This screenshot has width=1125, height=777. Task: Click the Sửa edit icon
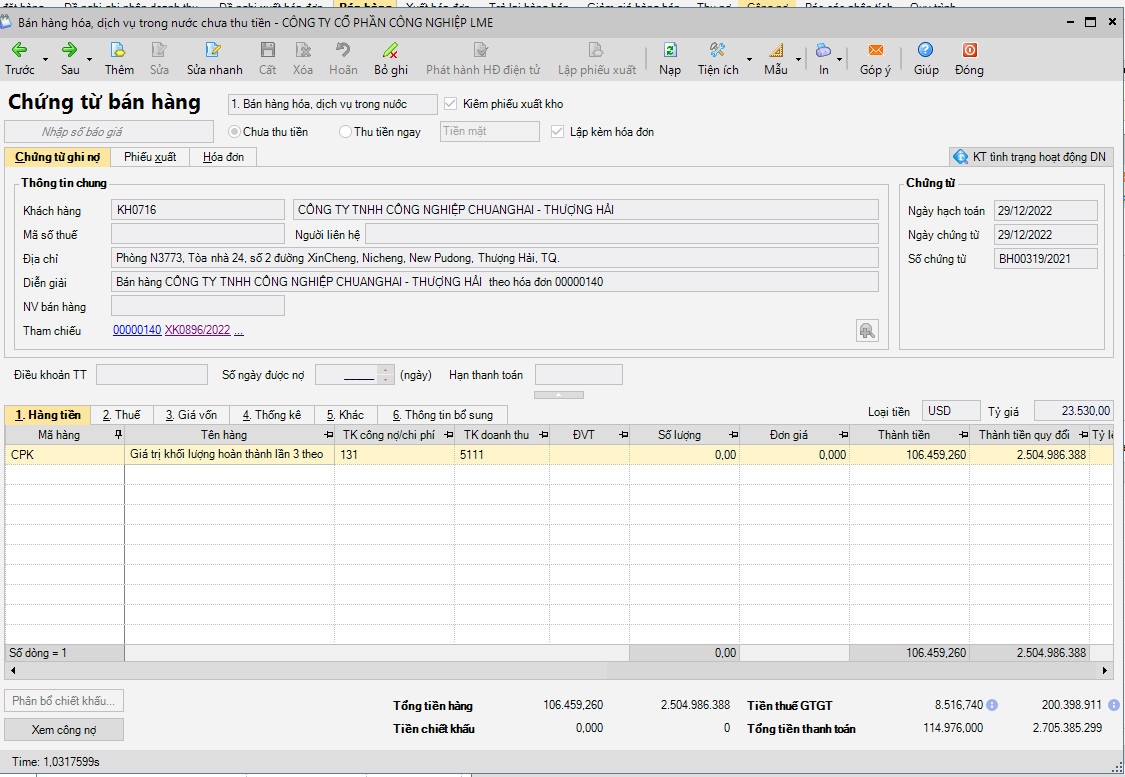click(159, 50)
